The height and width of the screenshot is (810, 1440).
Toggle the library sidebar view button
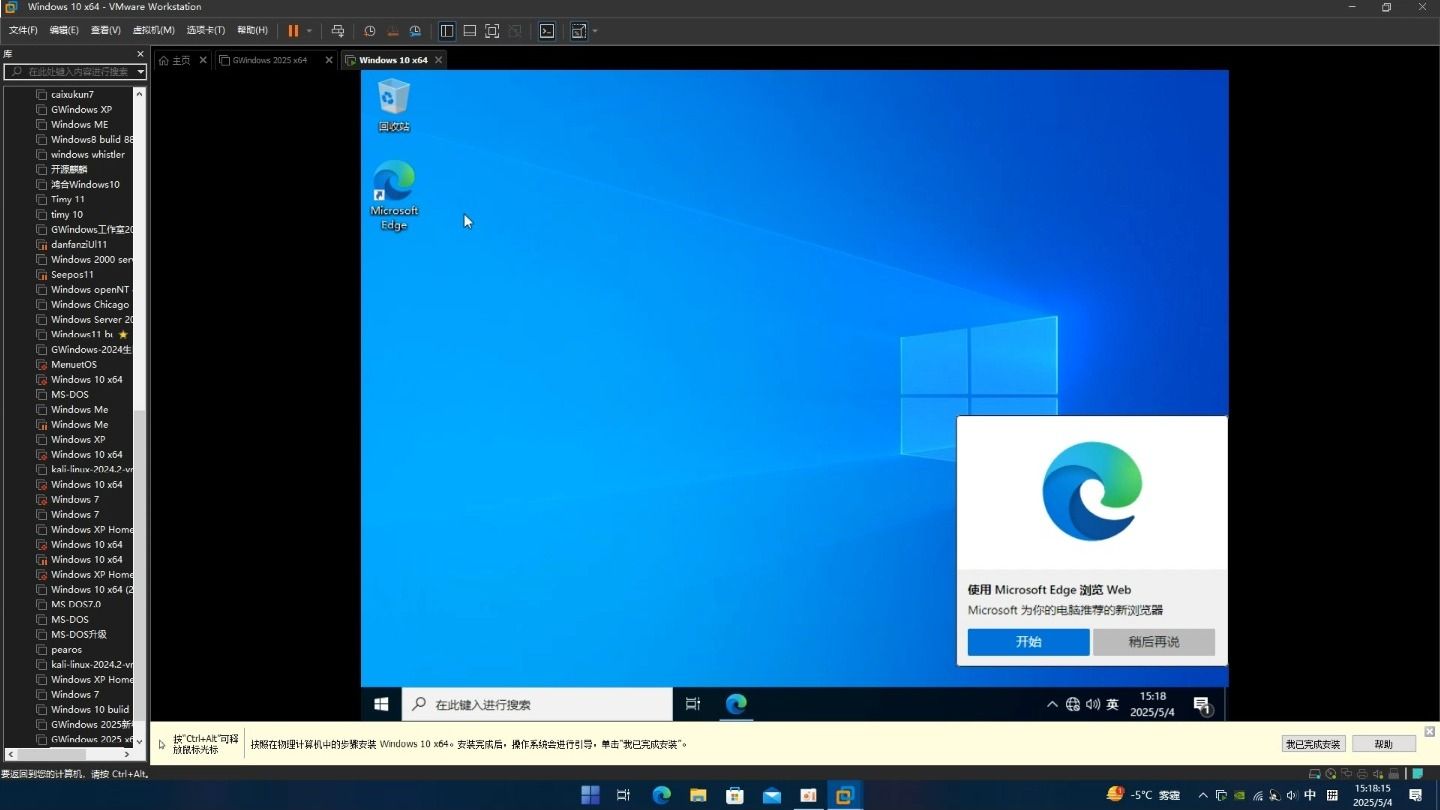click(x=447, y=31)
